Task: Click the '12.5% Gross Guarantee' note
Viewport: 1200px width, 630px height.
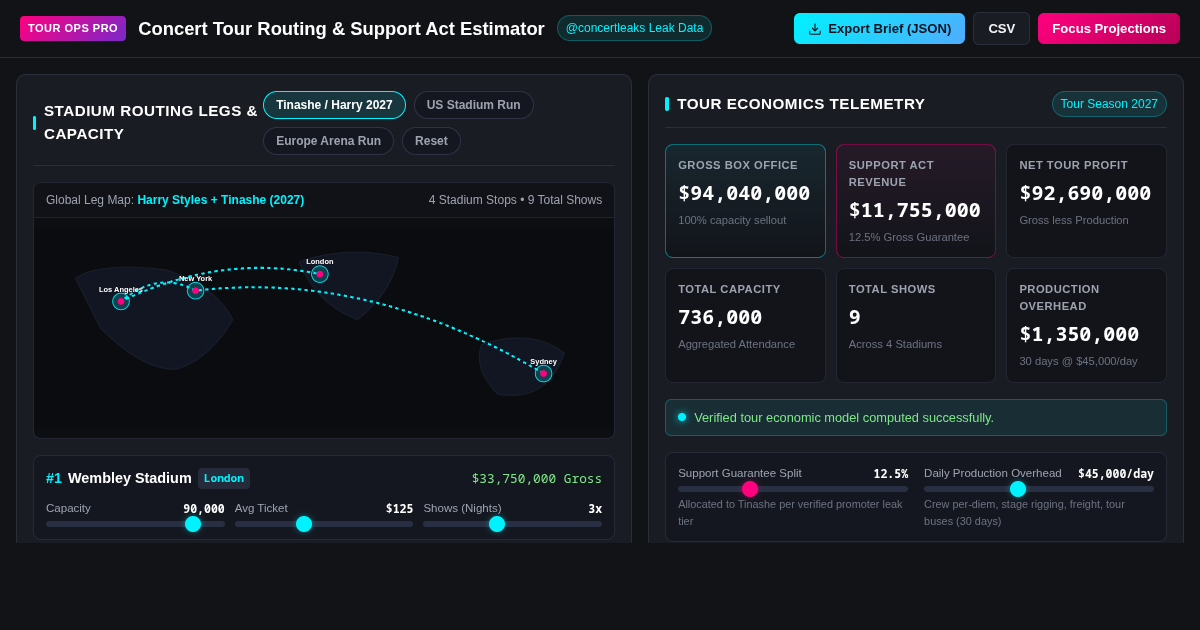Action: click(x=909, y=237)
